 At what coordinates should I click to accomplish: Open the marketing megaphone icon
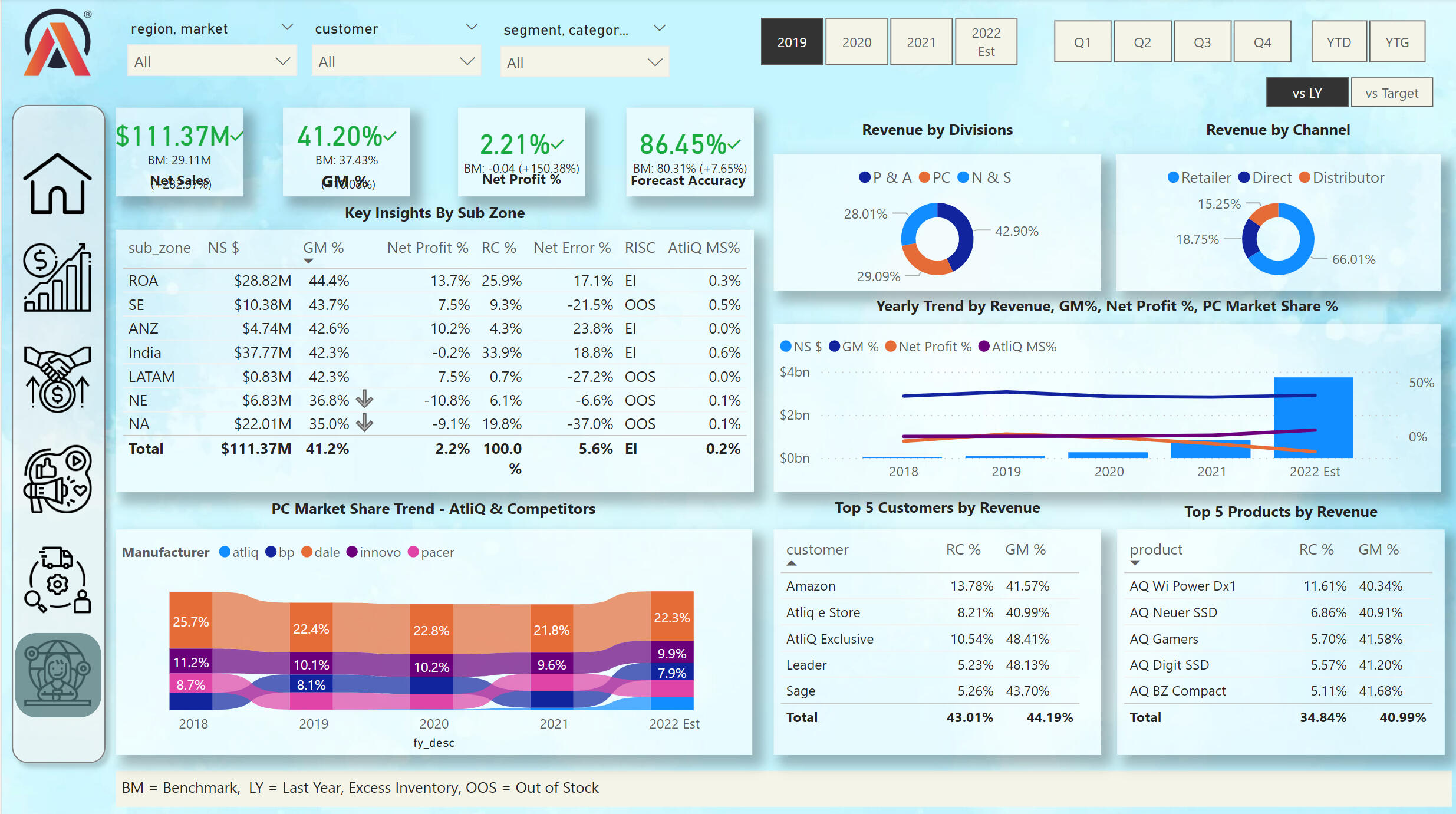click(x=57, y=479)
